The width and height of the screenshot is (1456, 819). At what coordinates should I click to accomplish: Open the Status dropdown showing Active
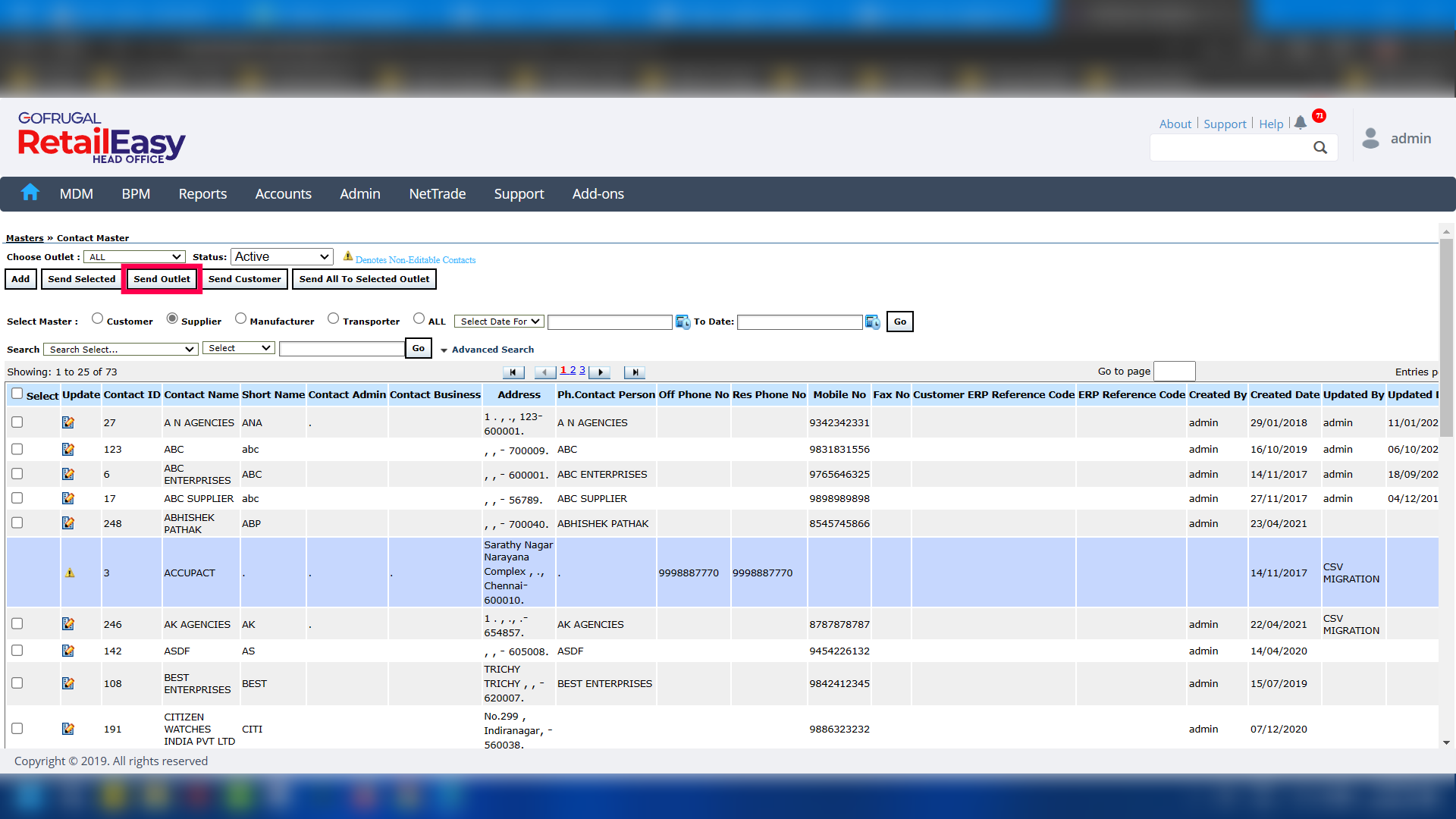[x=281, y=257]
